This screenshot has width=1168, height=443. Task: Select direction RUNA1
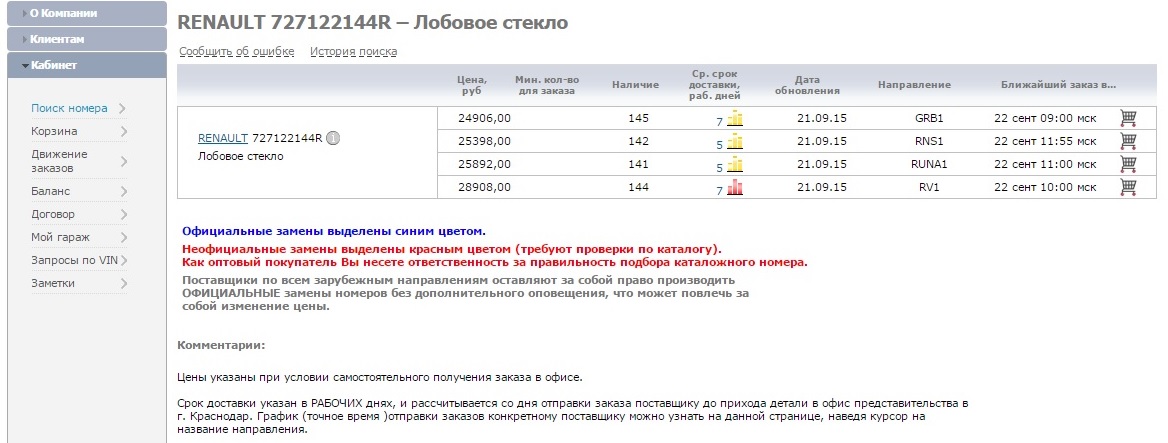point(929,165)
